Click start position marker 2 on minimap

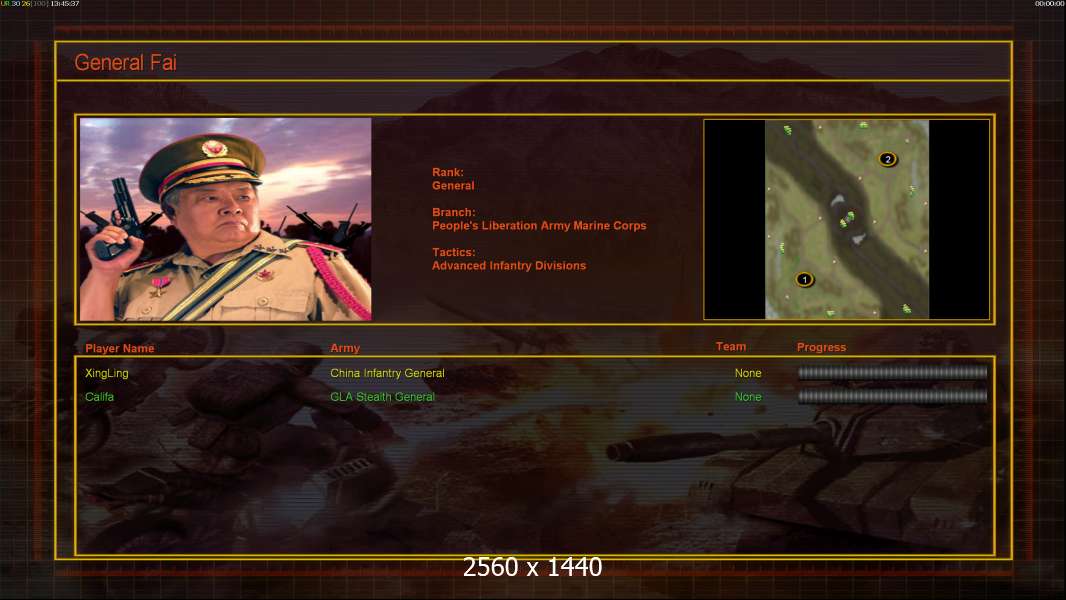click(x=887, y=159)
